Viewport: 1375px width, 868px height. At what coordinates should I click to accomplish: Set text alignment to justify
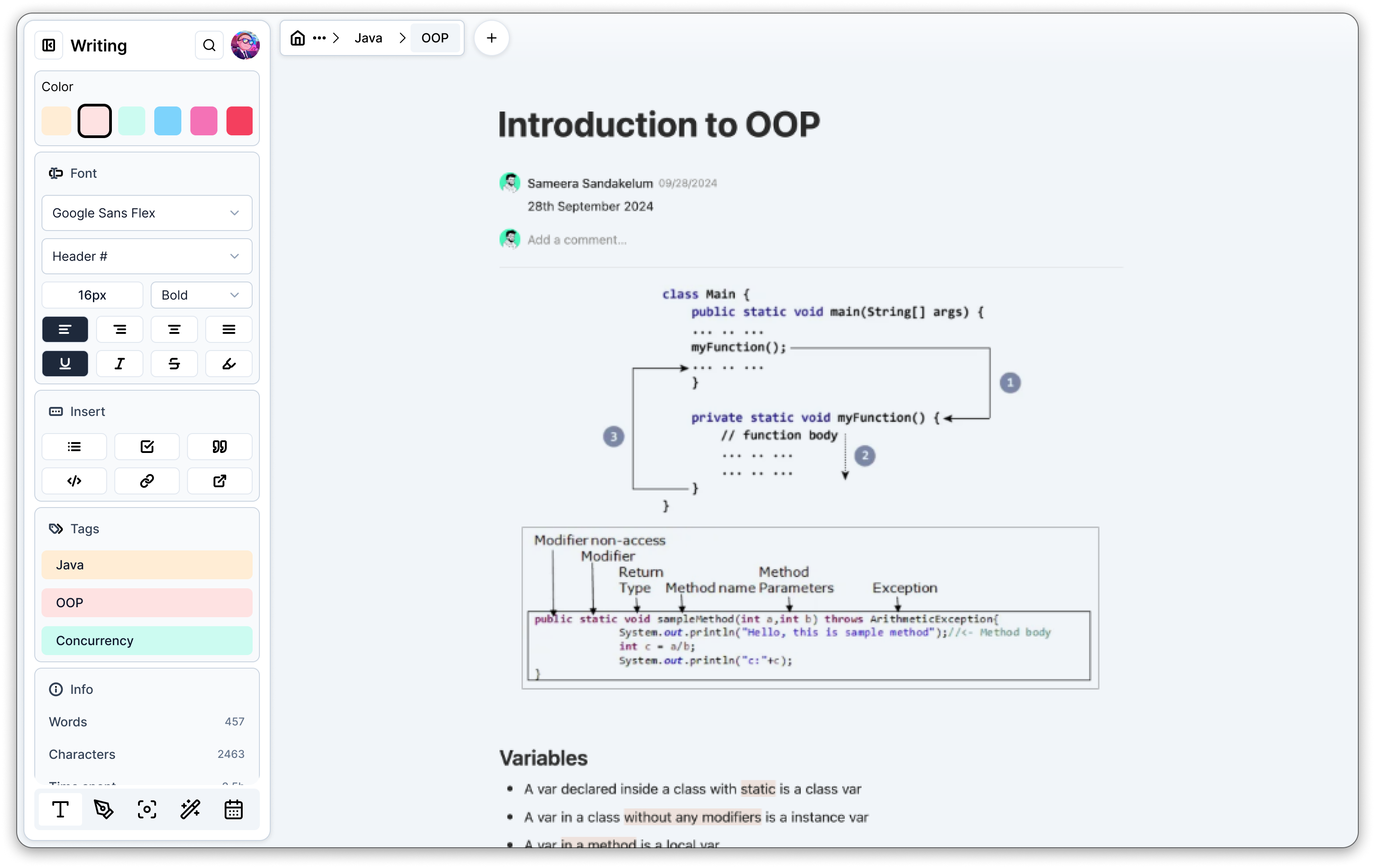click(229, 329)
